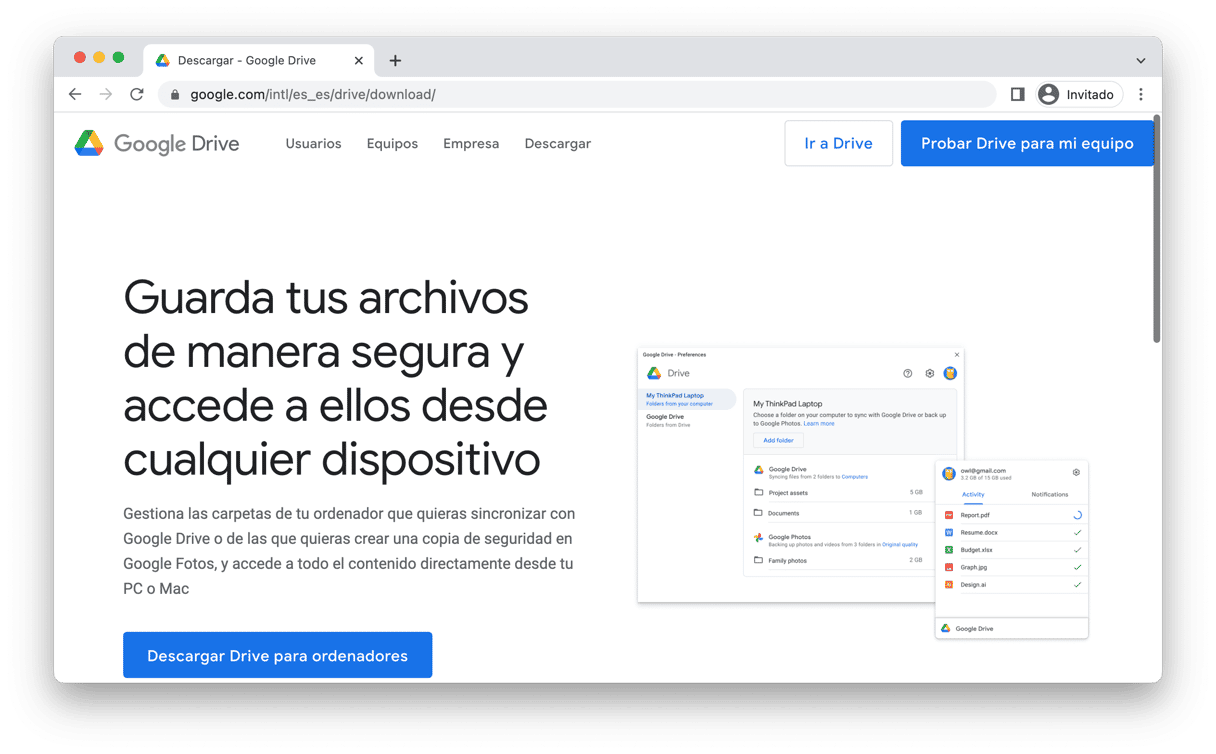Click Probar Drive para mi equipo

(x=1027, y=143)
